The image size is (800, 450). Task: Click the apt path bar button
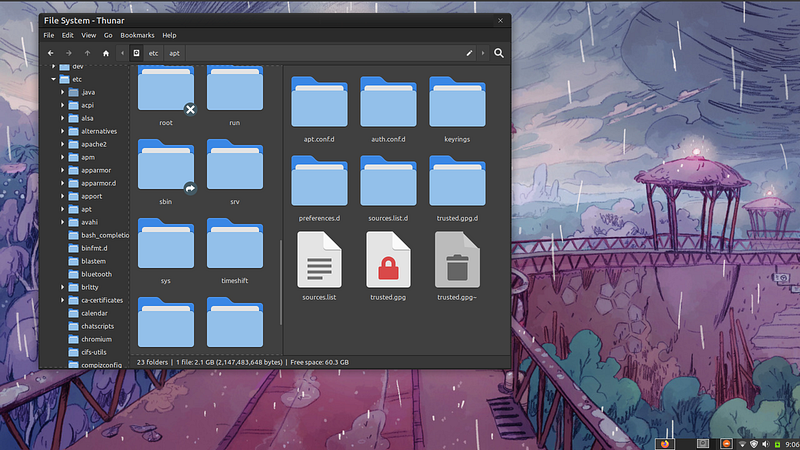(174, 53)
